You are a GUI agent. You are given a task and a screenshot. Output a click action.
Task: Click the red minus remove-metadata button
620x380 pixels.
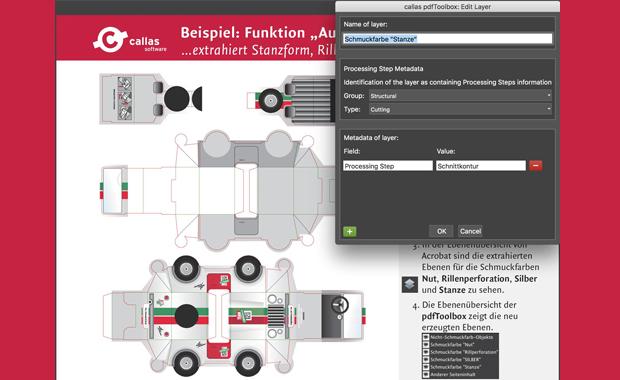[536, 166]
